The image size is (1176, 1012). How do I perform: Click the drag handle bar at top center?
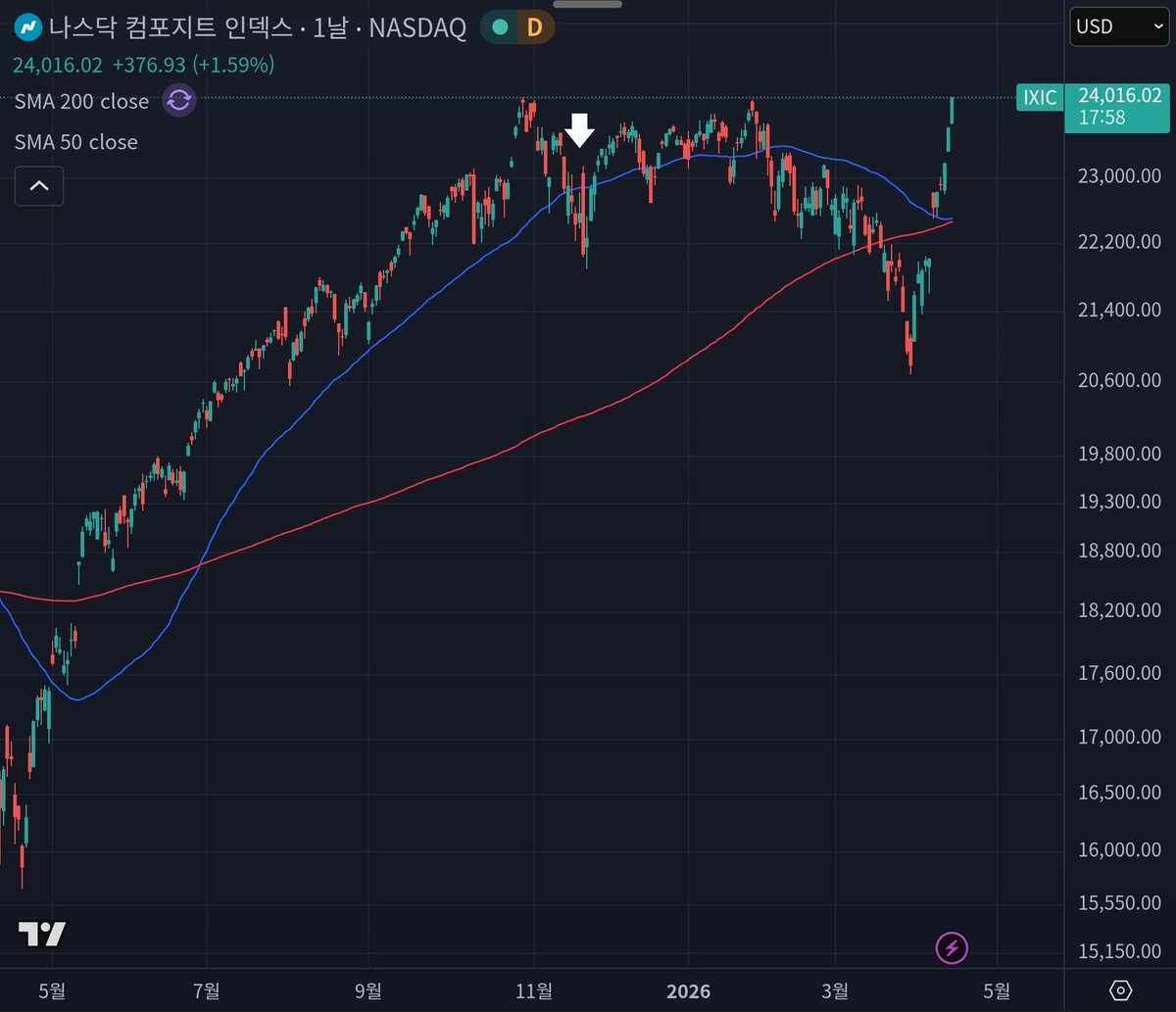click(x=588, y=4)
